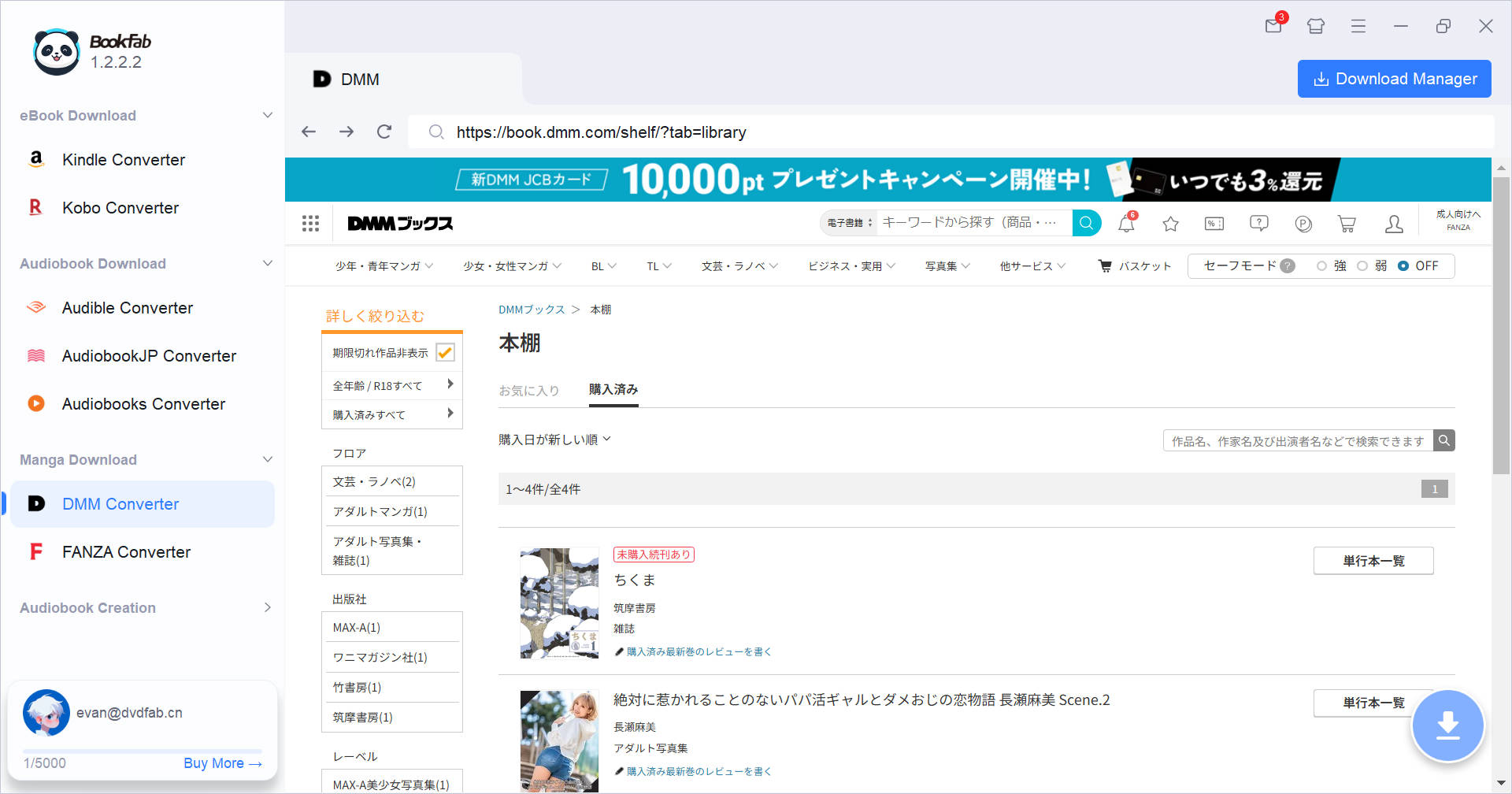1512x794 pixels.
Task: Collapse the eBook Download section
Action: 267,115
